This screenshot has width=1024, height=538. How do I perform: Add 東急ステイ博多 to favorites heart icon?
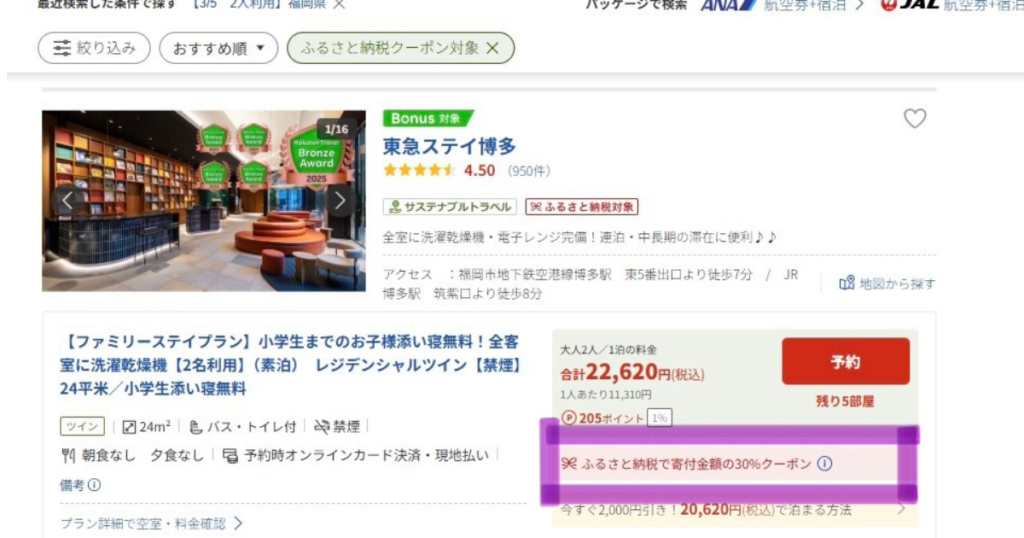pyautogui.click(x=914, y=118)
